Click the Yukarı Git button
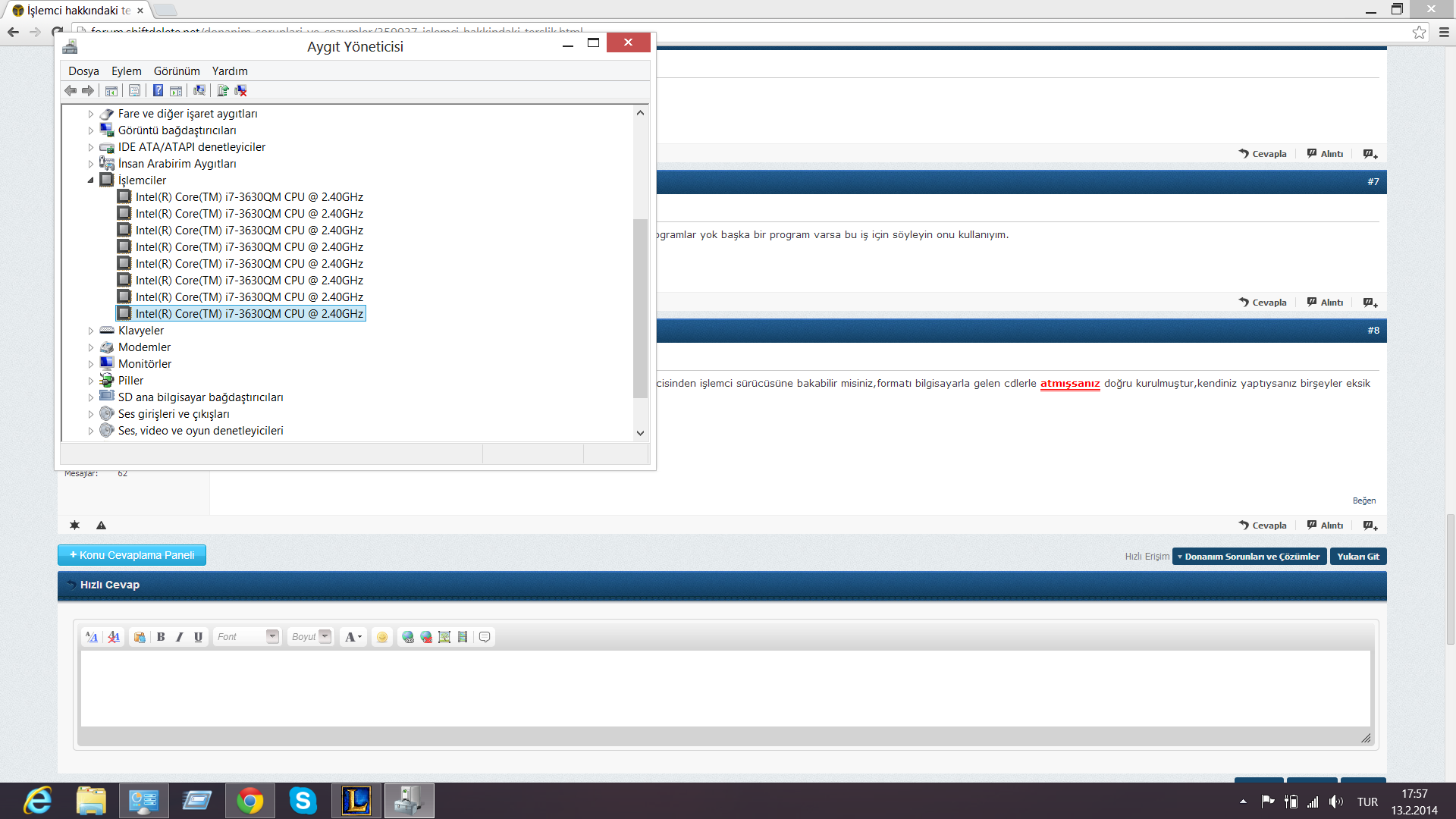The height and width of the screenshot is (819, 1456). click(x=1357, y=557)
